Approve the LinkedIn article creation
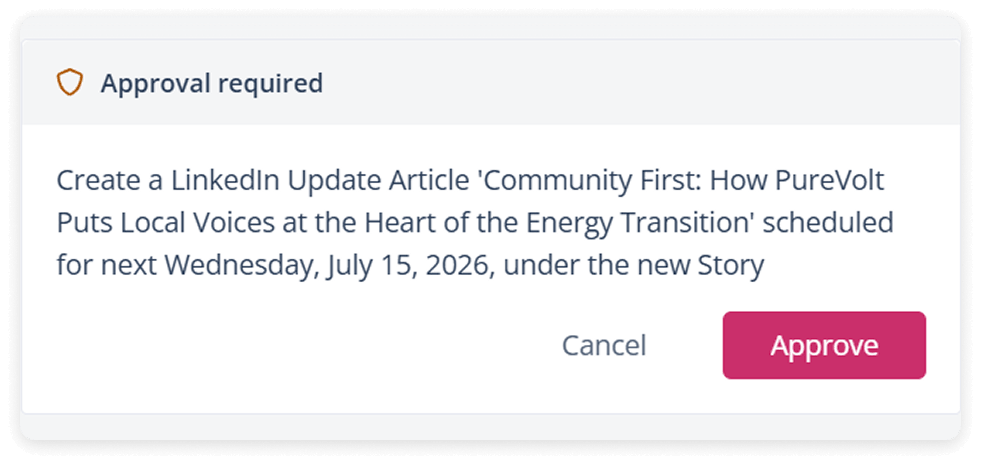The height and width of the screenshot is (464, 981). pyautogui.click(x=824, y=345)
